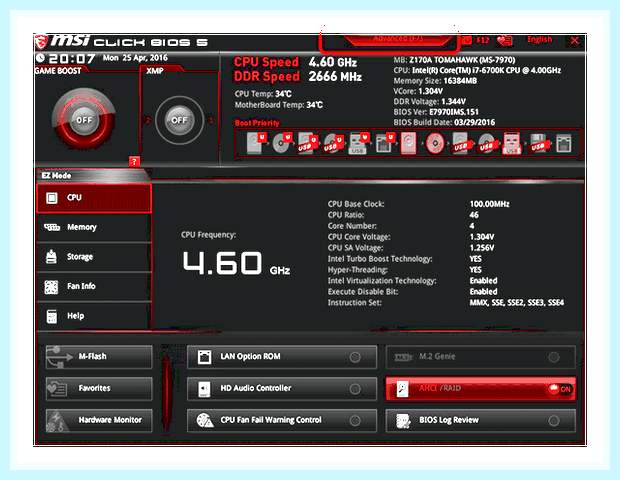Click the CPU Base Clock 100.00MHz value
620x480 pixels.
pyautogui.click(x=490, y=204)
